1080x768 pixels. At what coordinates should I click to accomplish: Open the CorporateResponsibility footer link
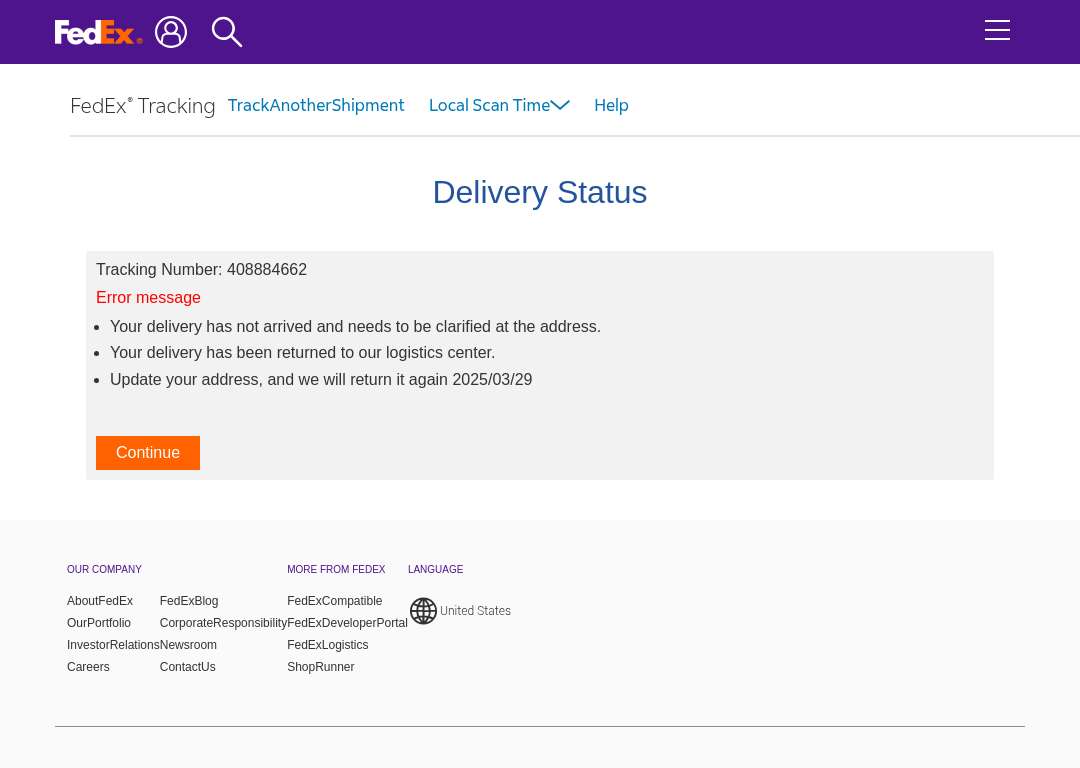tap(223, 623)
